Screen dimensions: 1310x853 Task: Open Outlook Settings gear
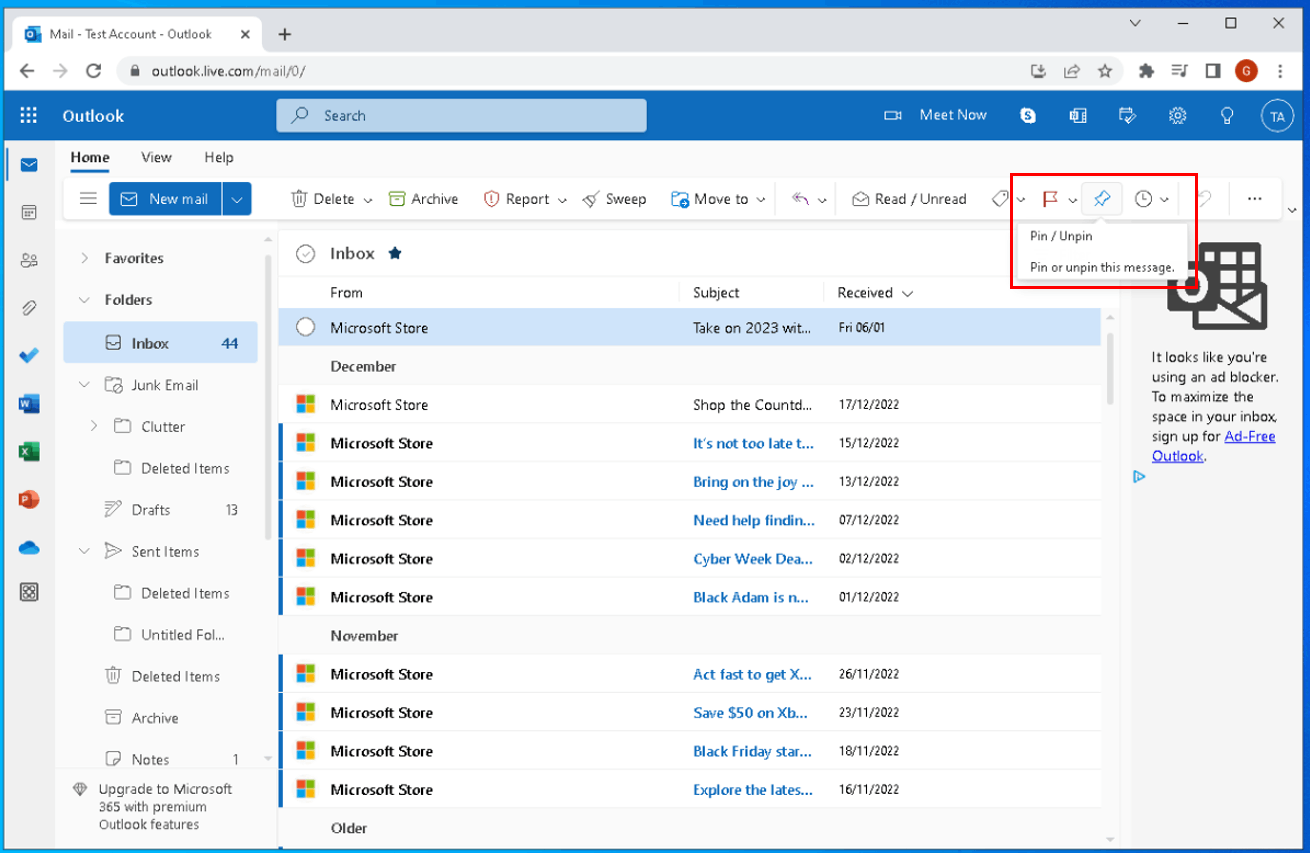click(x=1177, y=116)
